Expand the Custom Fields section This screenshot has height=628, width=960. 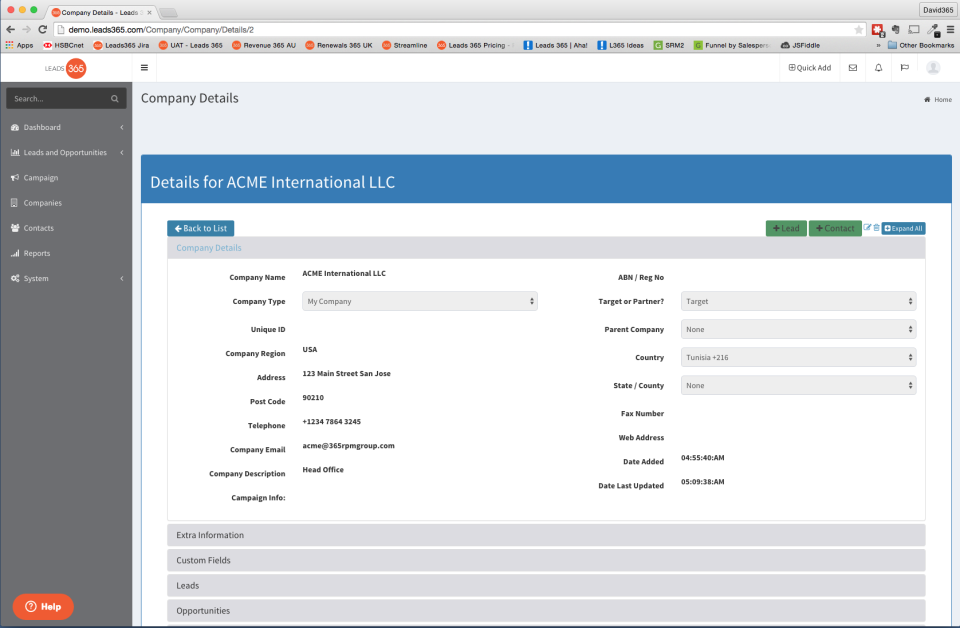[546, 560]
